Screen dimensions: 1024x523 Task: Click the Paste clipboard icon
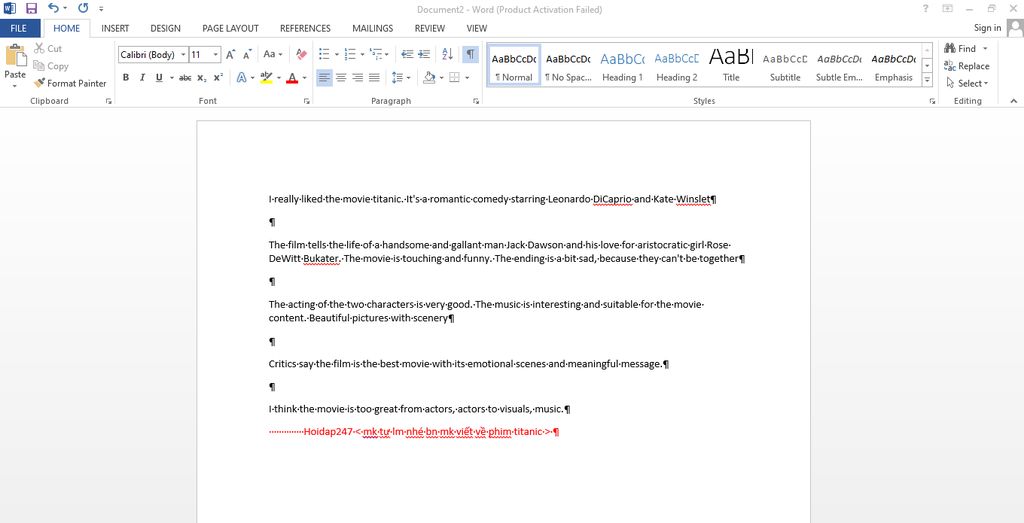point(15,55)
